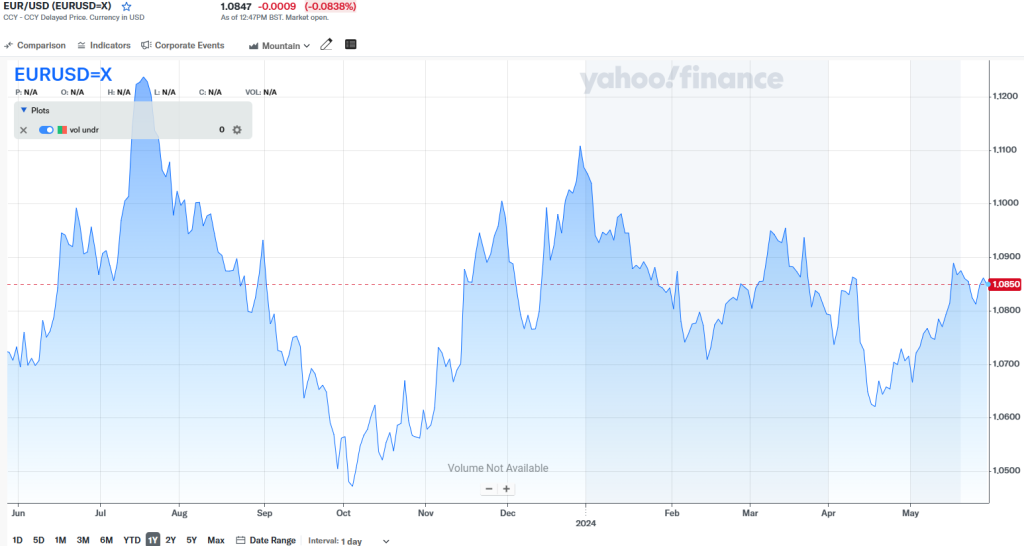Open the table view panel icon
The width and height of the screenshot is (1024, 546).
[x=350, y=45]
